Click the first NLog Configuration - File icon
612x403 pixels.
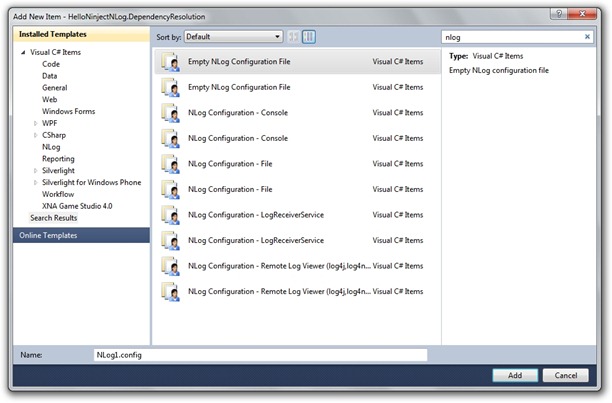(x=169, y=163)
